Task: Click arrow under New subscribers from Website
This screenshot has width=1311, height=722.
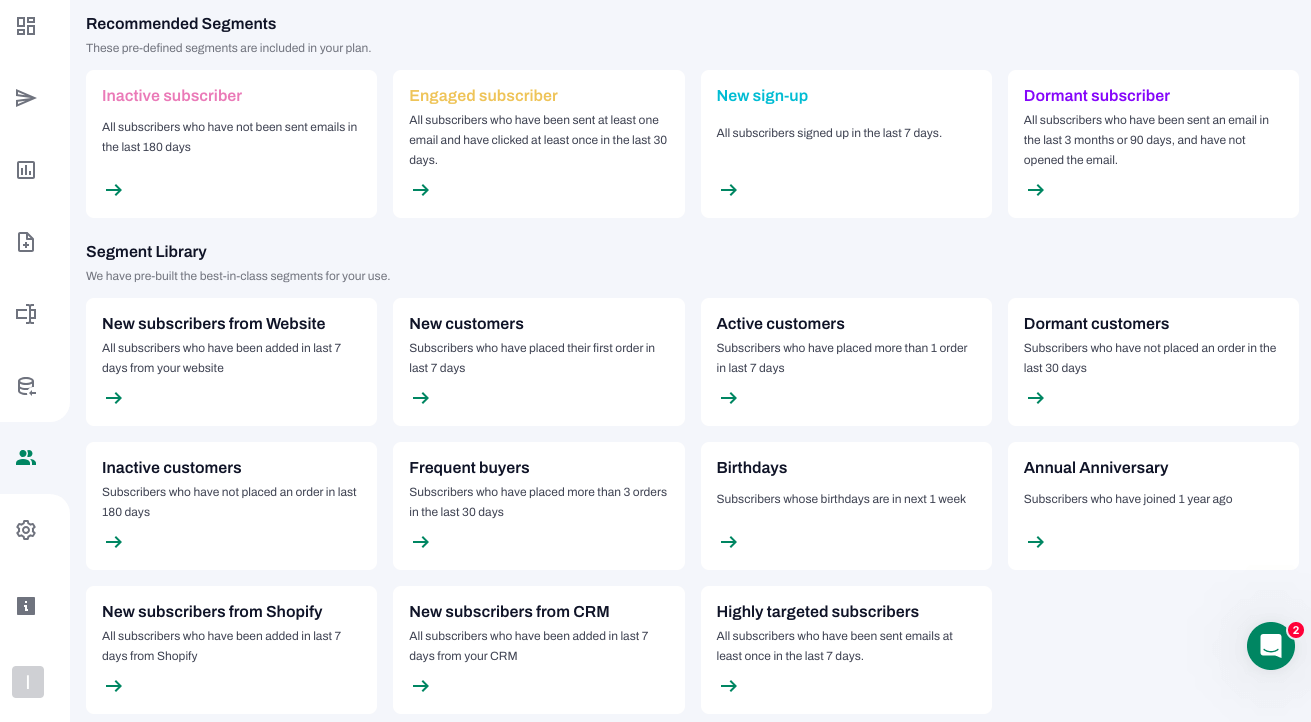Action: pyautogui.click(x=114, y=398)
